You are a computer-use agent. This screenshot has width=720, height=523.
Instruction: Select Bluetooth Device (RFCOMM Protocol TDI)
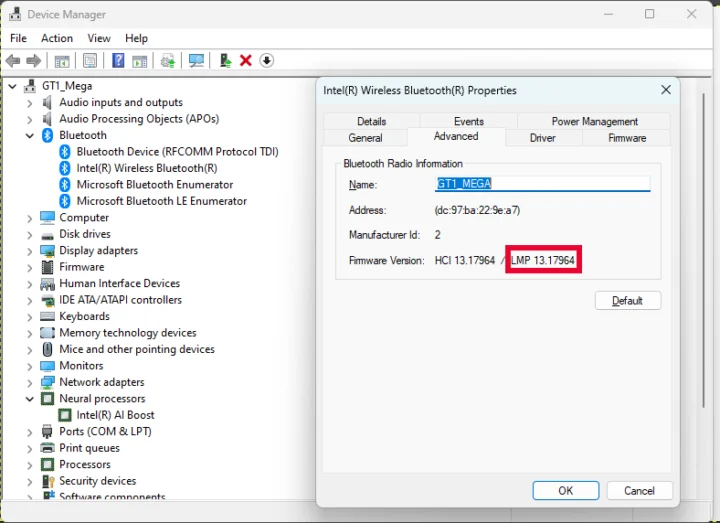pos(177,152)
